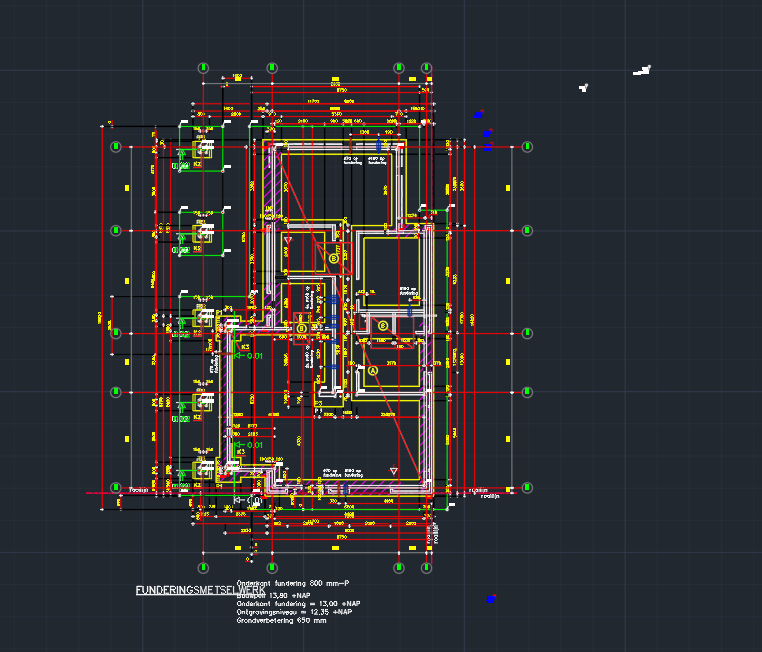Click the upper circled B marker
This screenshot has height=652, width=762.
[x=334, y=258]
